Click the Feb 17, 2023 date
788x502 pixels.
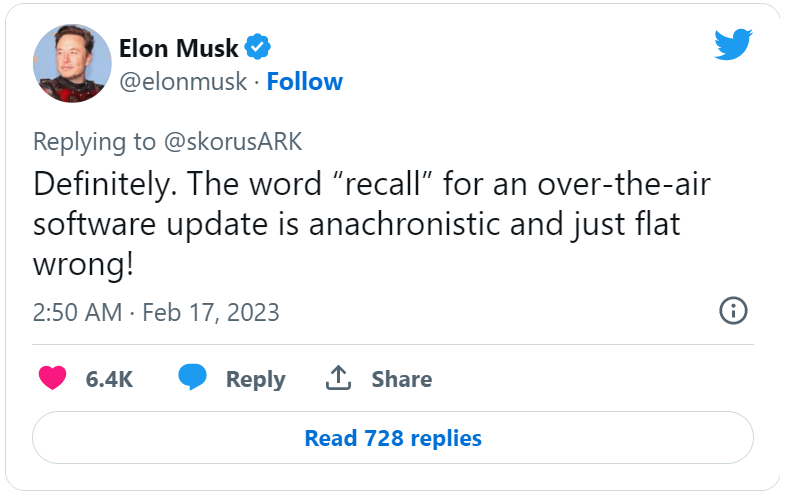coord(211,312)
